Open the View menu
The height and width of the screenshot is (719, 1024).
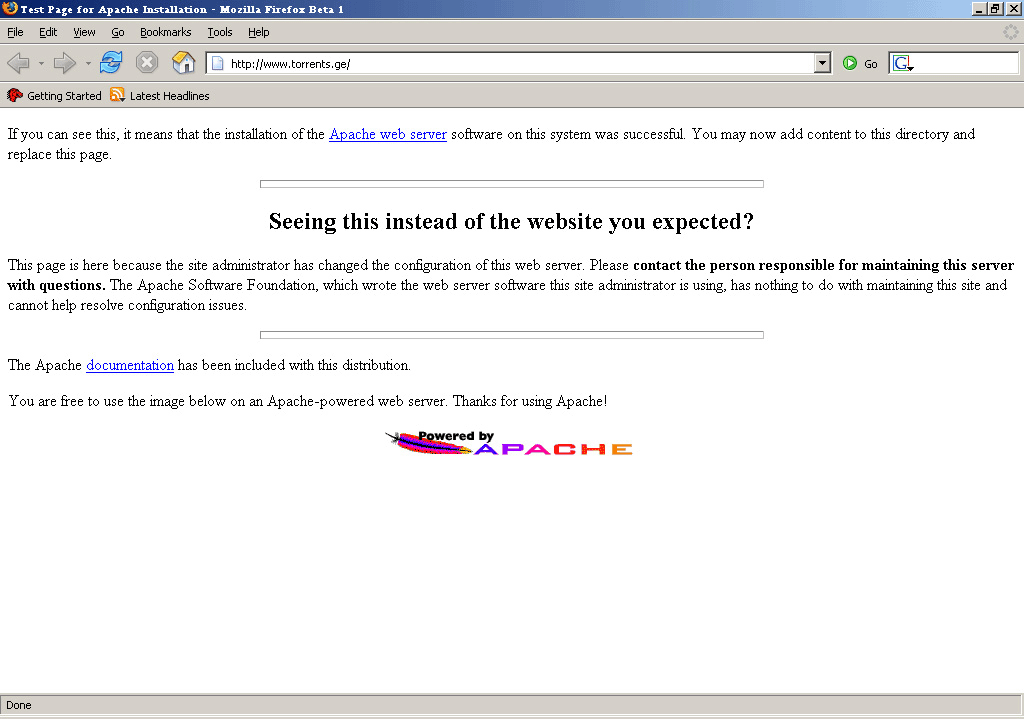[x=84, y=32]
